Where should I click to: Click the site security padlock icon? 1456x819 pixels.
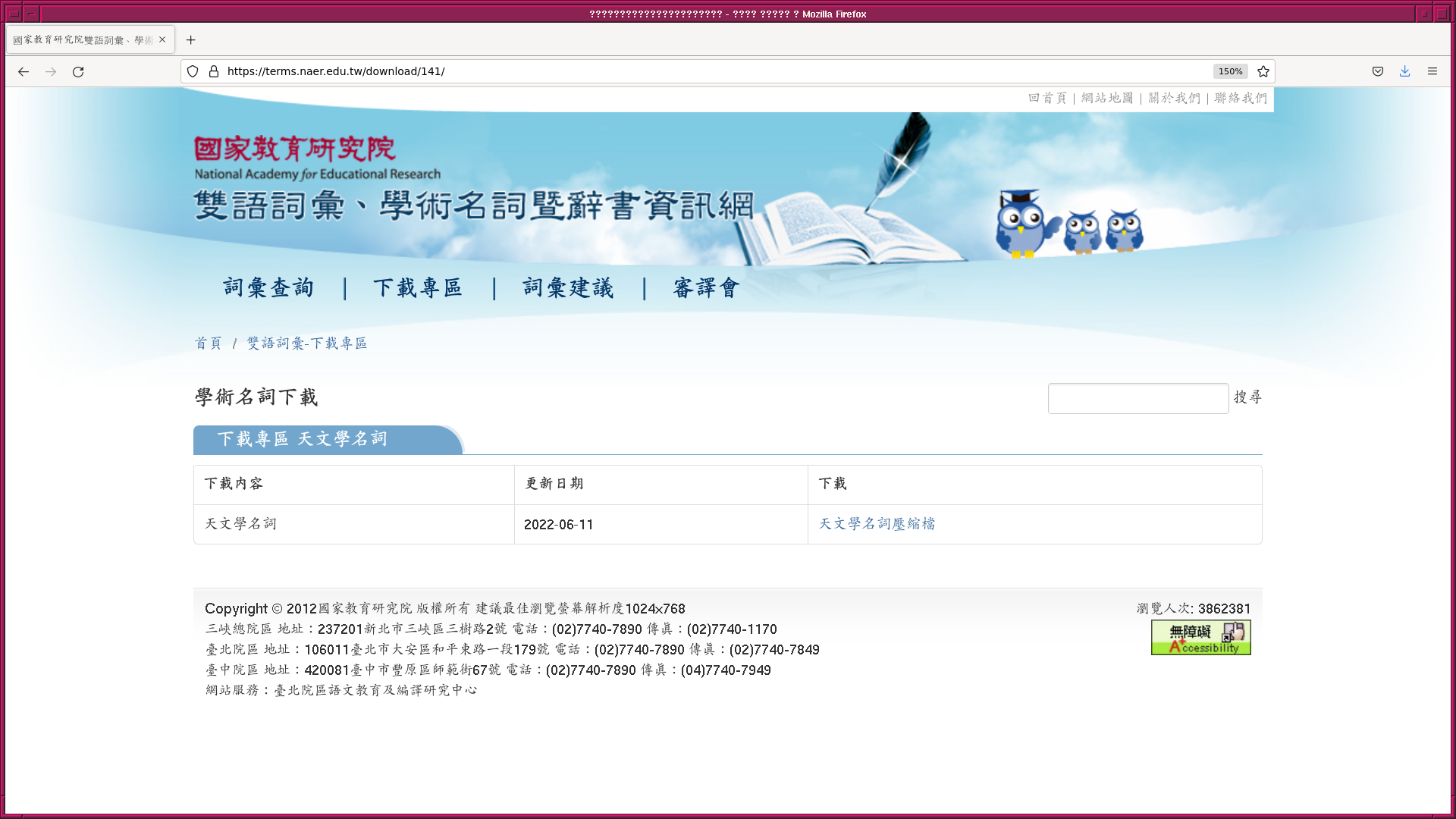[x=214, y=71]
